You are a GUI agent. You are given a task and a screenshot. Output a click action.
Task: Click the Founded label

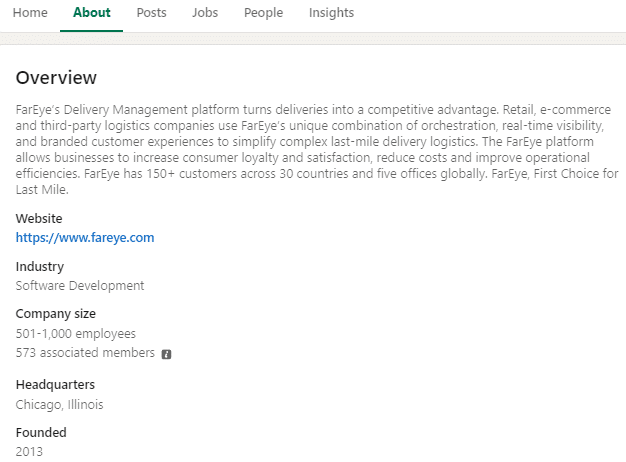coord(41,433)
